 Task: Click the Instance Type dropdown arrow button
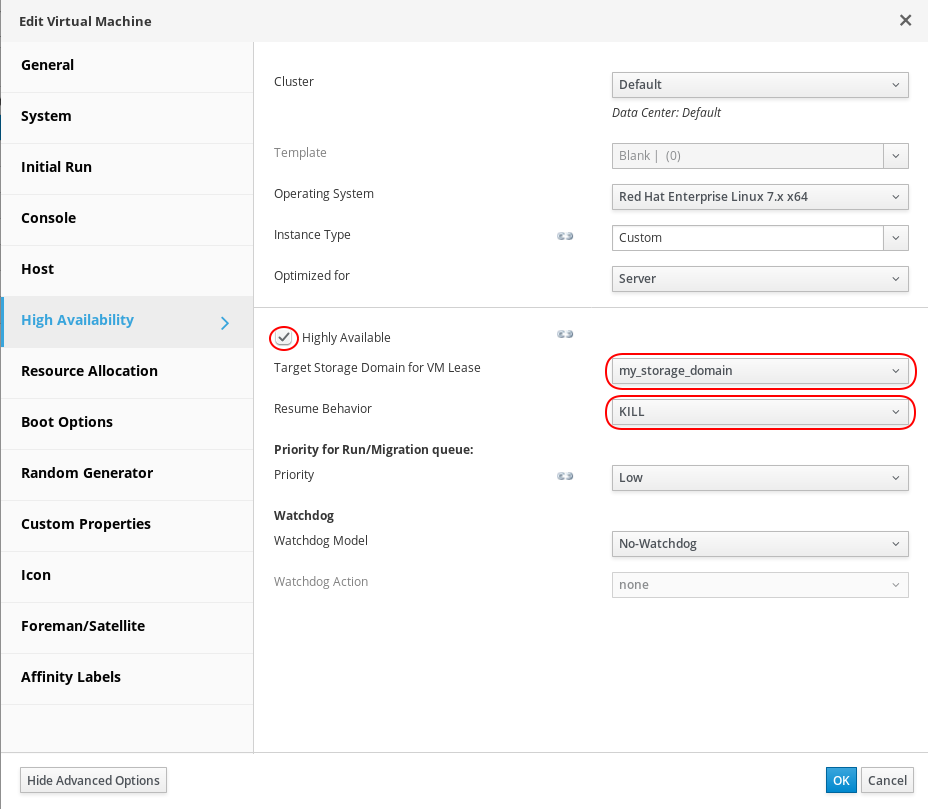[896, 238]
